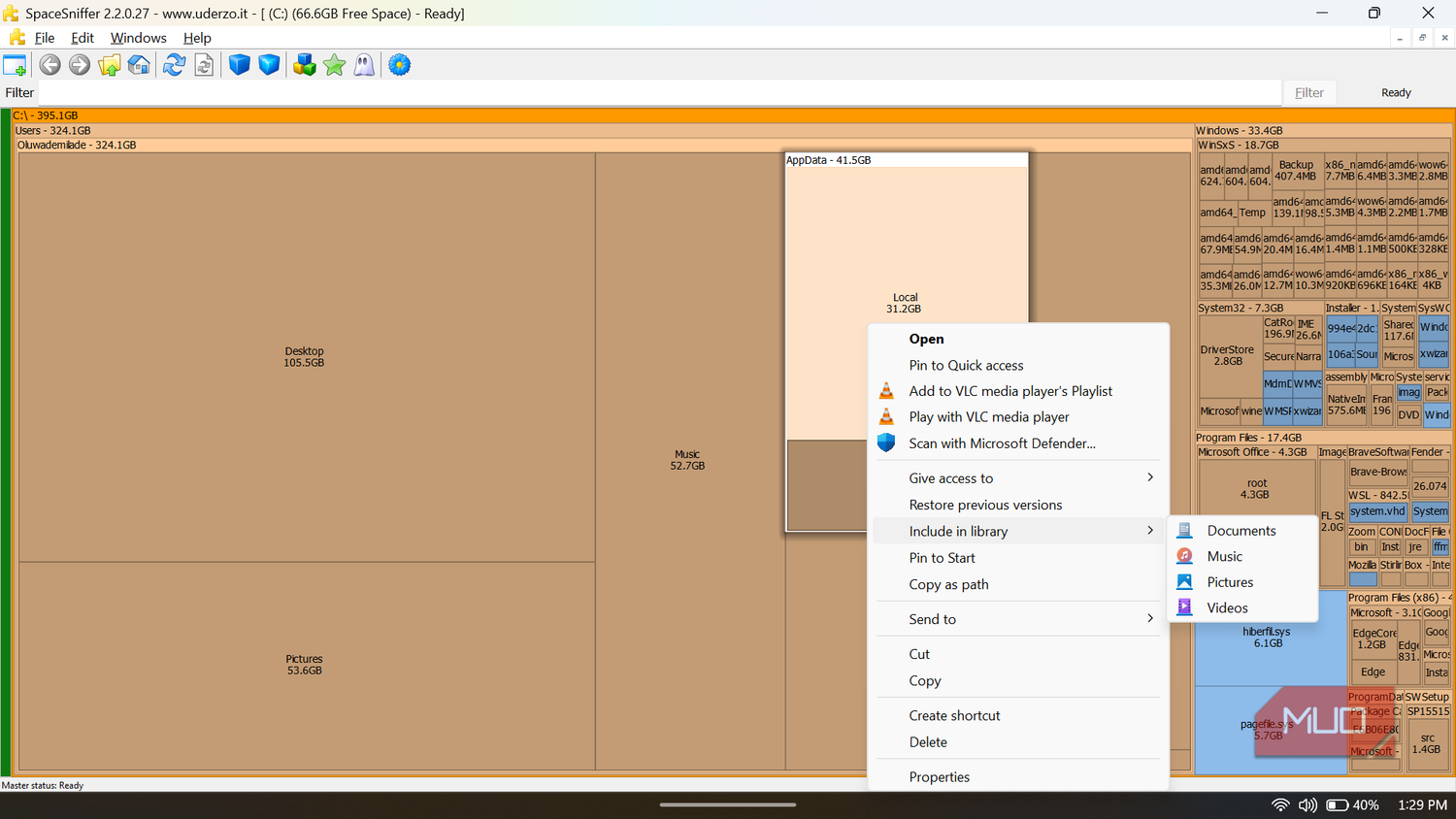Click the second blue cube More detail icon
Viewport: 1456px width, 819px height.
269,65
